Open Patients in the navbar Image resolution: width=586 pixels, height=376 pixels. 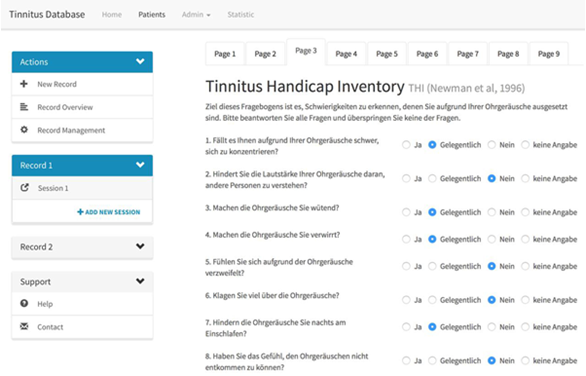(152, 15)
